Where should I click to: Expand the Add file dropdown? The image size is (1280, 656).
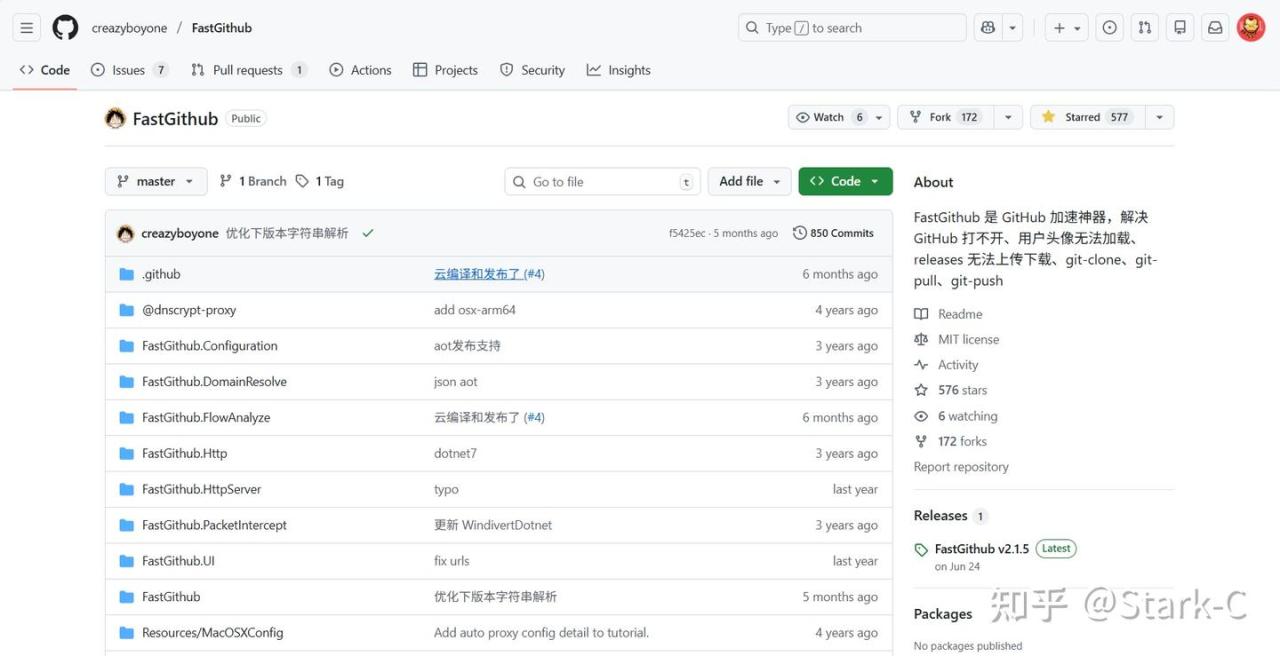click(750, 181)
